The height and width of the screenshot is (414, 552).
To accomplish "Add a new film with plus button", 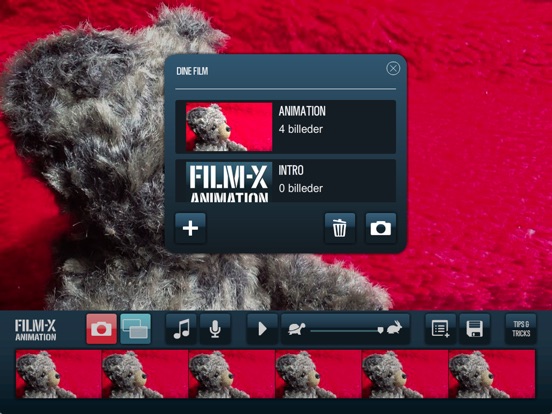I will pyautogui.click(x=190, y=228).
